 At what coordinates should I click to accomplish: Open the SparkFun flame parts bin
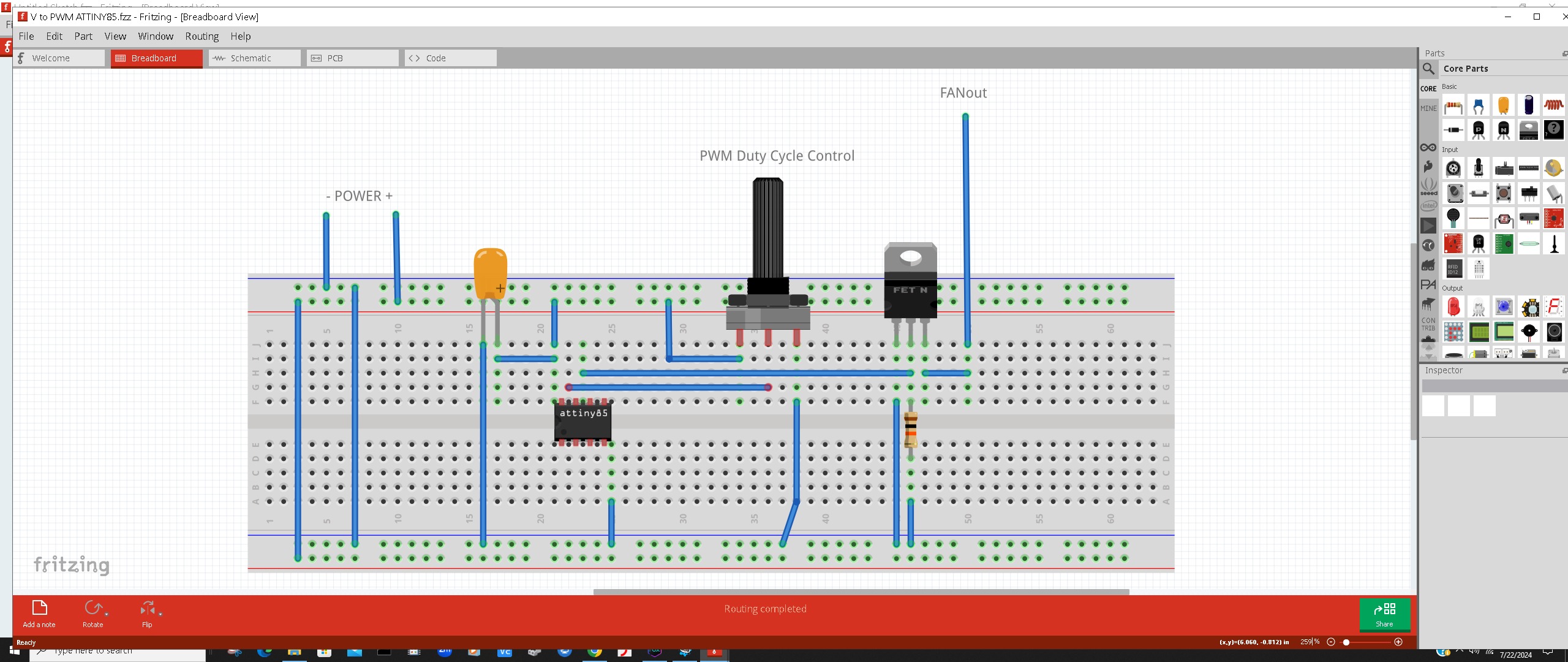tap(1428, 167)
